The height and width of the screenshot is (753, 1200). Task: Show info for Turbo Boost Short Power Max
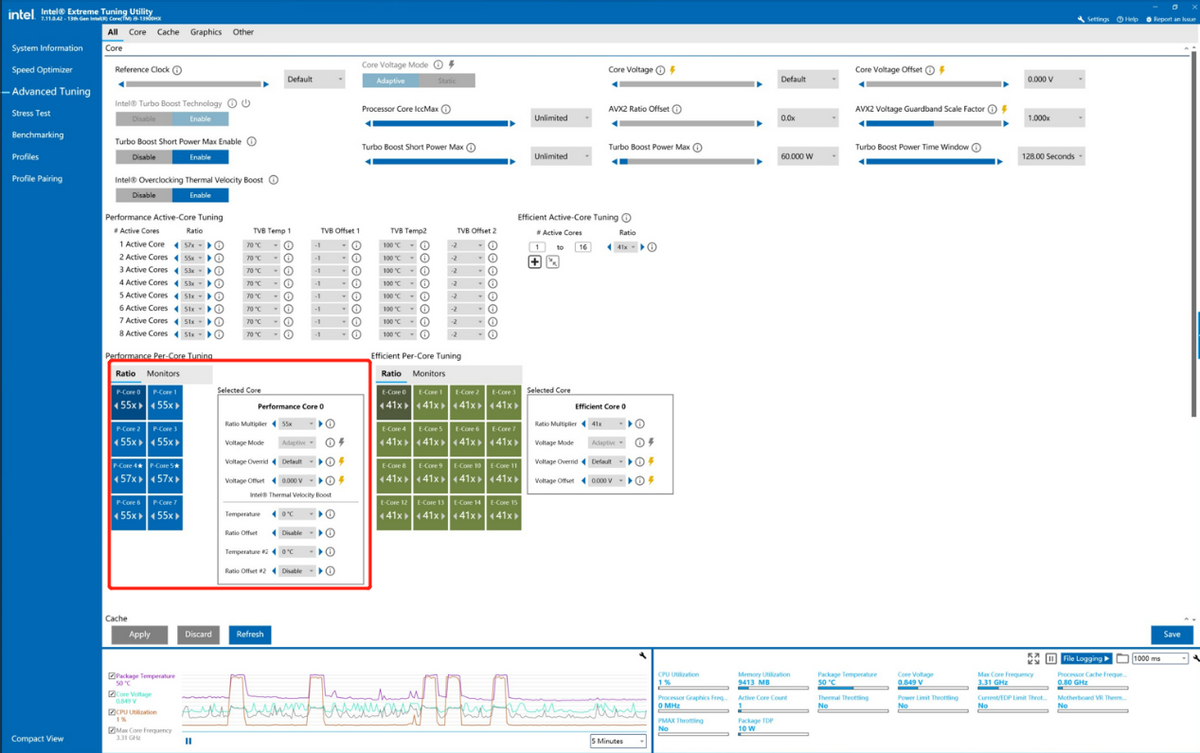[471, 147]
